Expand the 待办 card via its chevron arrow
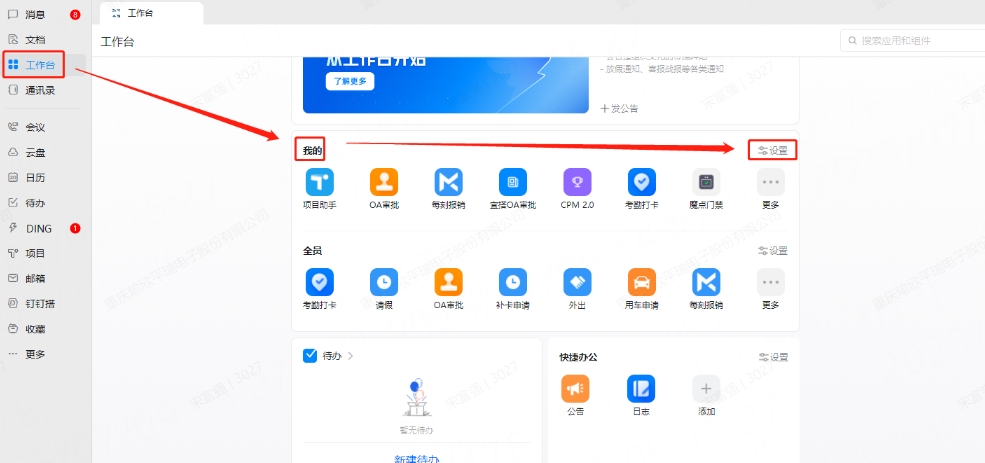 (351, 355)
